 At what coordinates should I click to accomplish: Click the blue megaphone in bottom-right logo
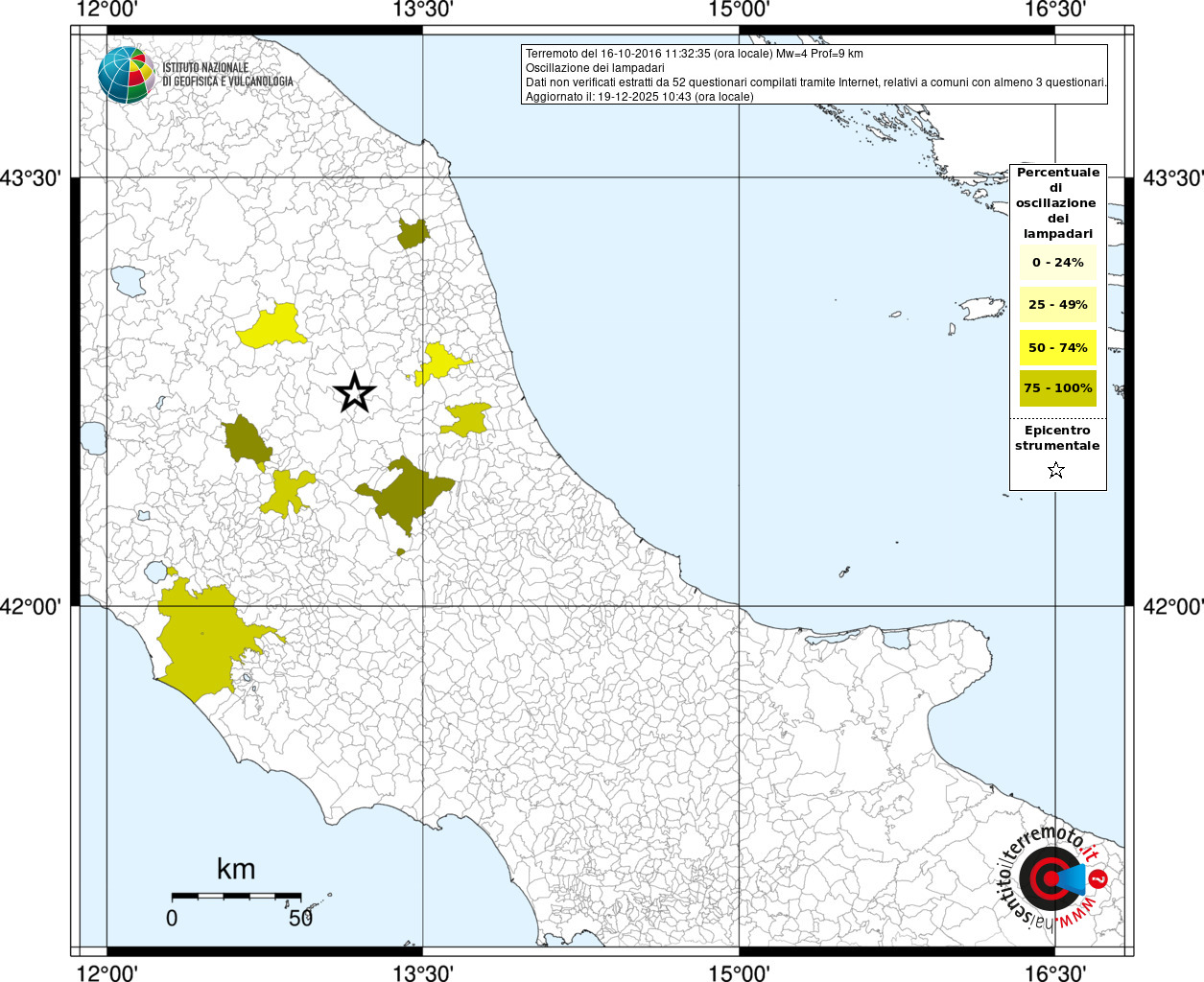pos(1074,878)
